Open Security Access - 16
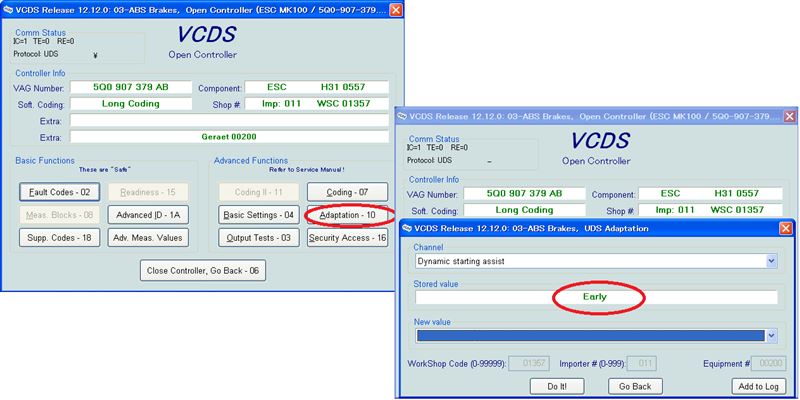 point(347,237)
